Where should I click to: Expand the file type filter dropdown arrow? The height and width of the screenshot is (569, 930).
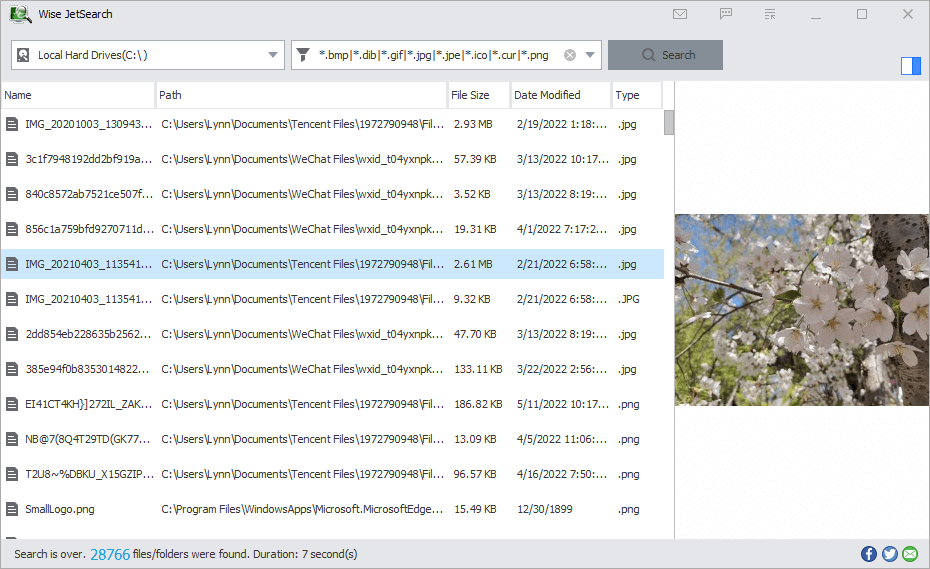pyautogui.click(x=590, y=55)
